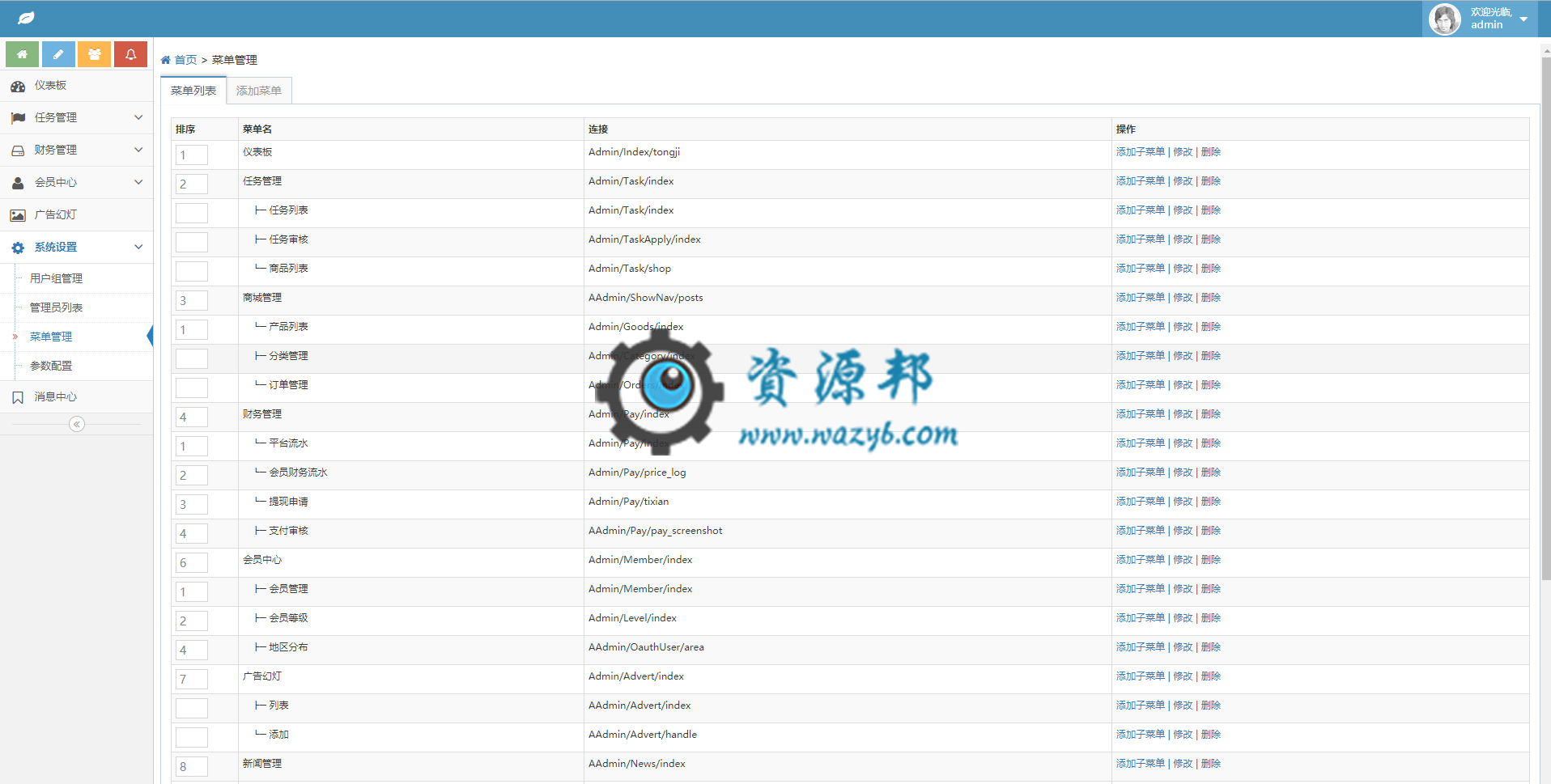This screenshot has width=1551, height=784.
Task: Click 删除 for the 提现申请 row
Action: pos(1211,502)
